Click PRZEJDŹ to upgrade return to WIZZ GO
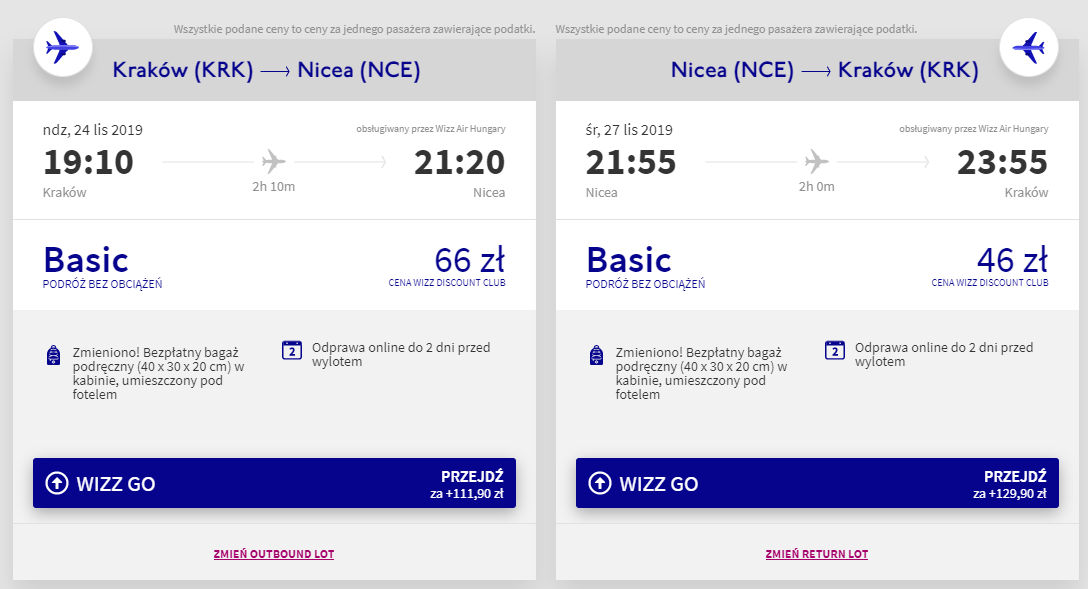Screen dimensions: 1088x589 pos(1015,475)
